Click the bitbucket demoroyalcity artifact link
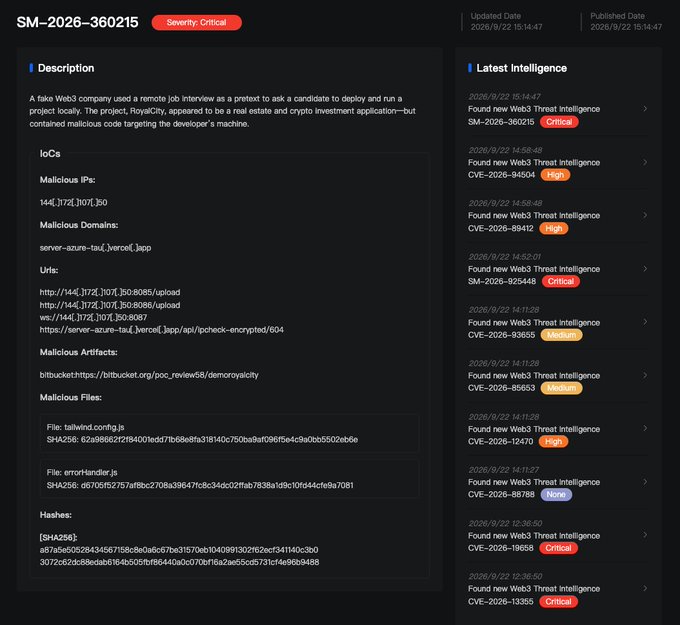Image resolution: width=680 pixels, height=625 pixels. (x=149, y=375)
